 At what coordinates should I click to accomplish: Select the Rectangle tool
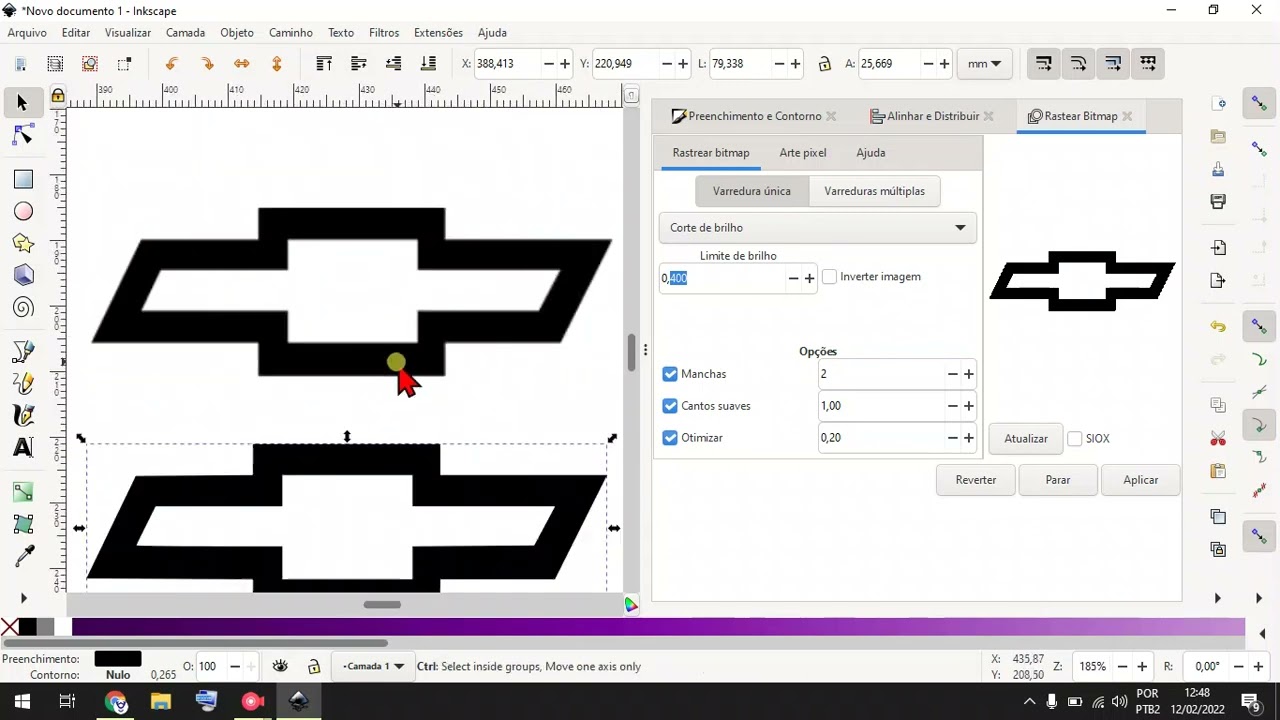coord(23,180)
